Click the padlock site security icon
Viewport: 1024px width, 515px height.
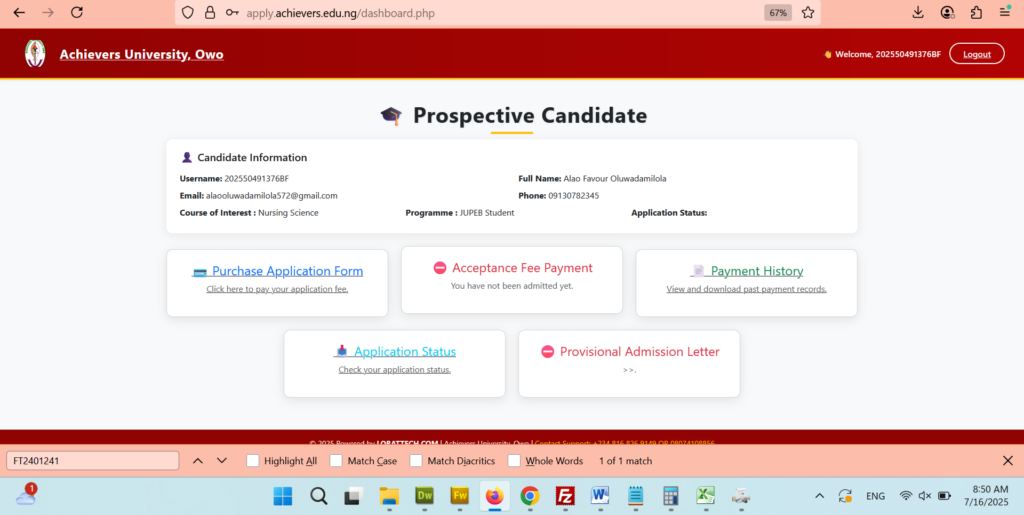point(210,12)
